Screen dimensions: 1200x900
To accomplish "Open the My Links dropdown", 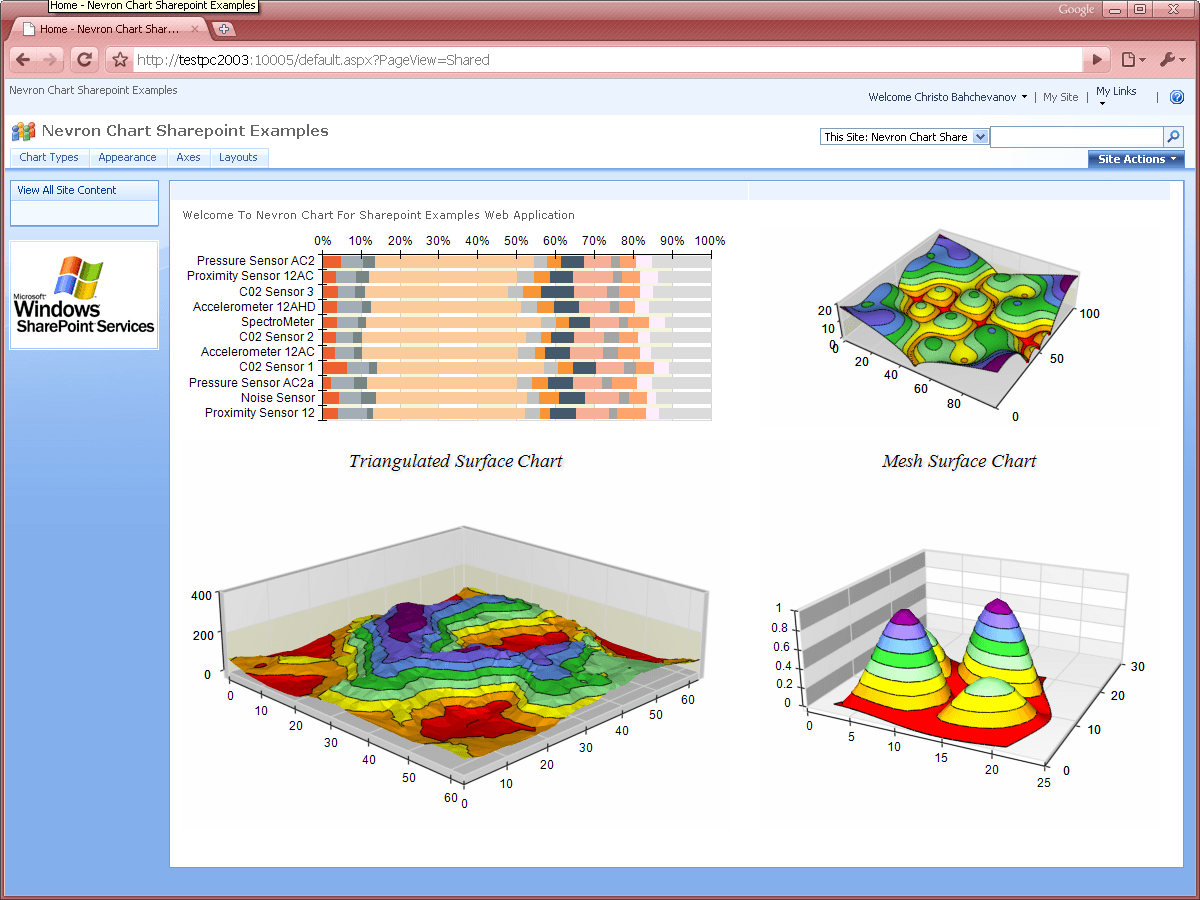I will tap(1116, 96).
